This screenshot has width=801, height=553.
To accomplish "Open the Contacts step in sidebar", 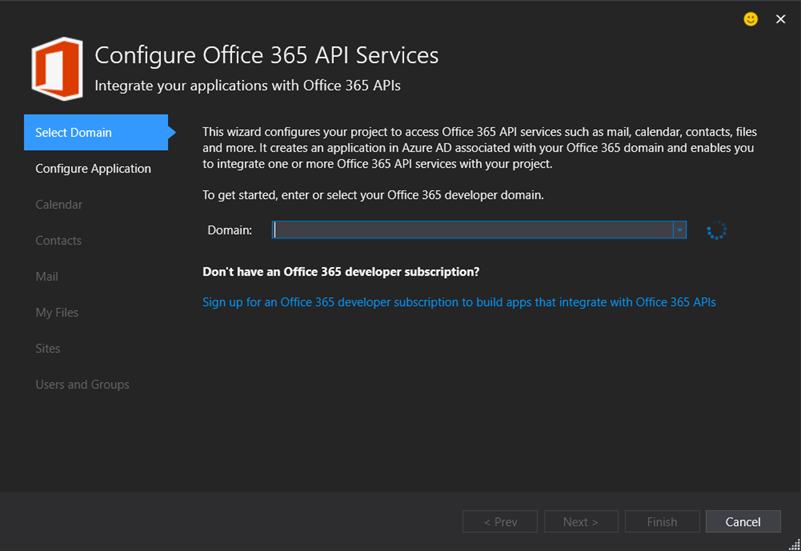I will pyautogui.click(x=59, y=240).
